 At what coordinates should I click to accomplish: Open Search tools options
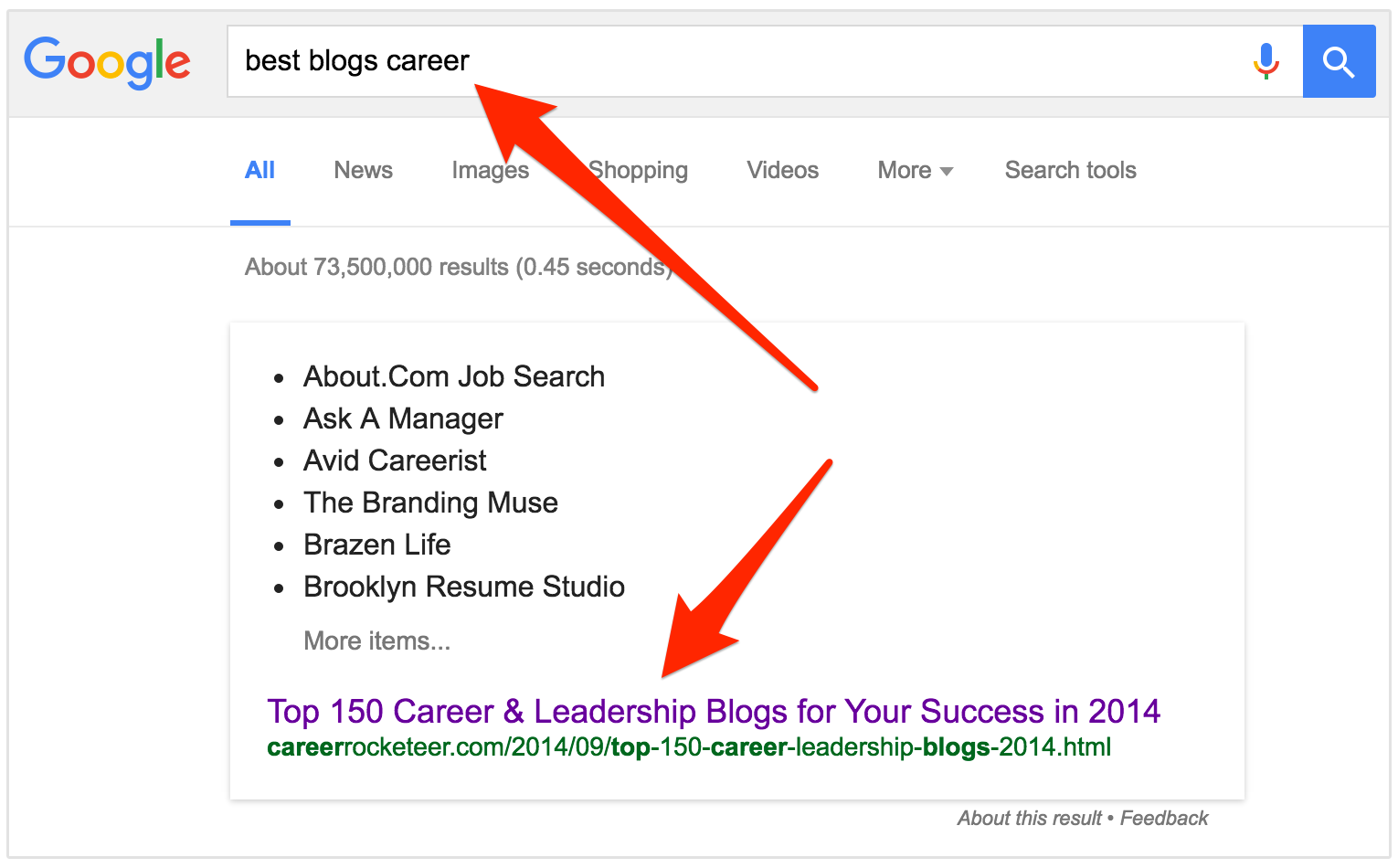[1070, 171]
